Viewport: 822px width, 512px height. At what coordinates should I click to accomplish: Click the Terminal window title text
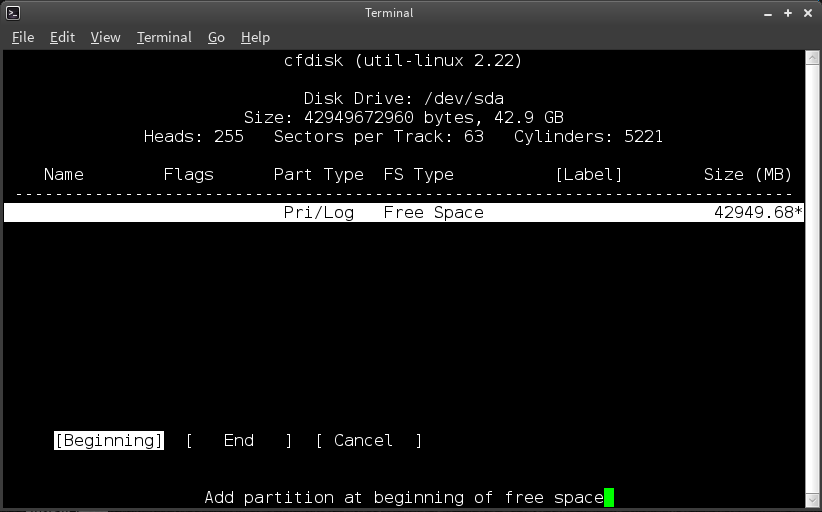click(390, 13)
